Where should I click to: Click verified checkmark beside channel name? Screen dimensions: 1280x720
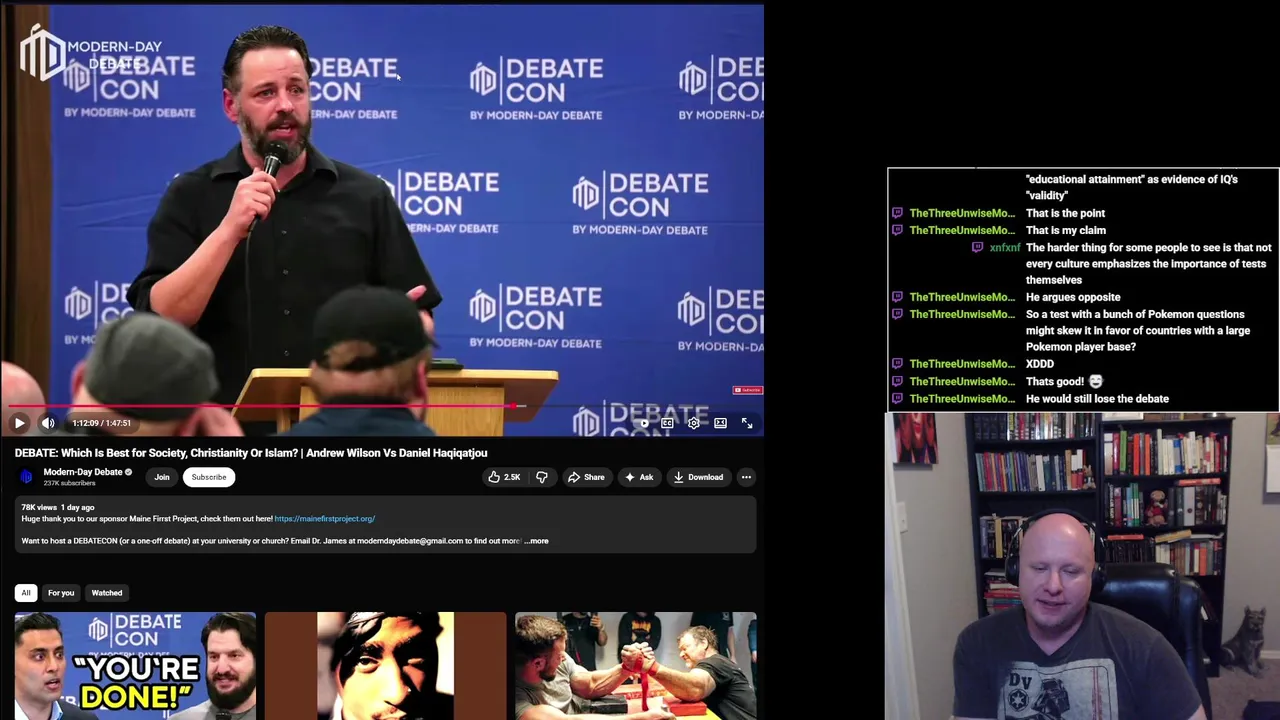click(128, 472)
